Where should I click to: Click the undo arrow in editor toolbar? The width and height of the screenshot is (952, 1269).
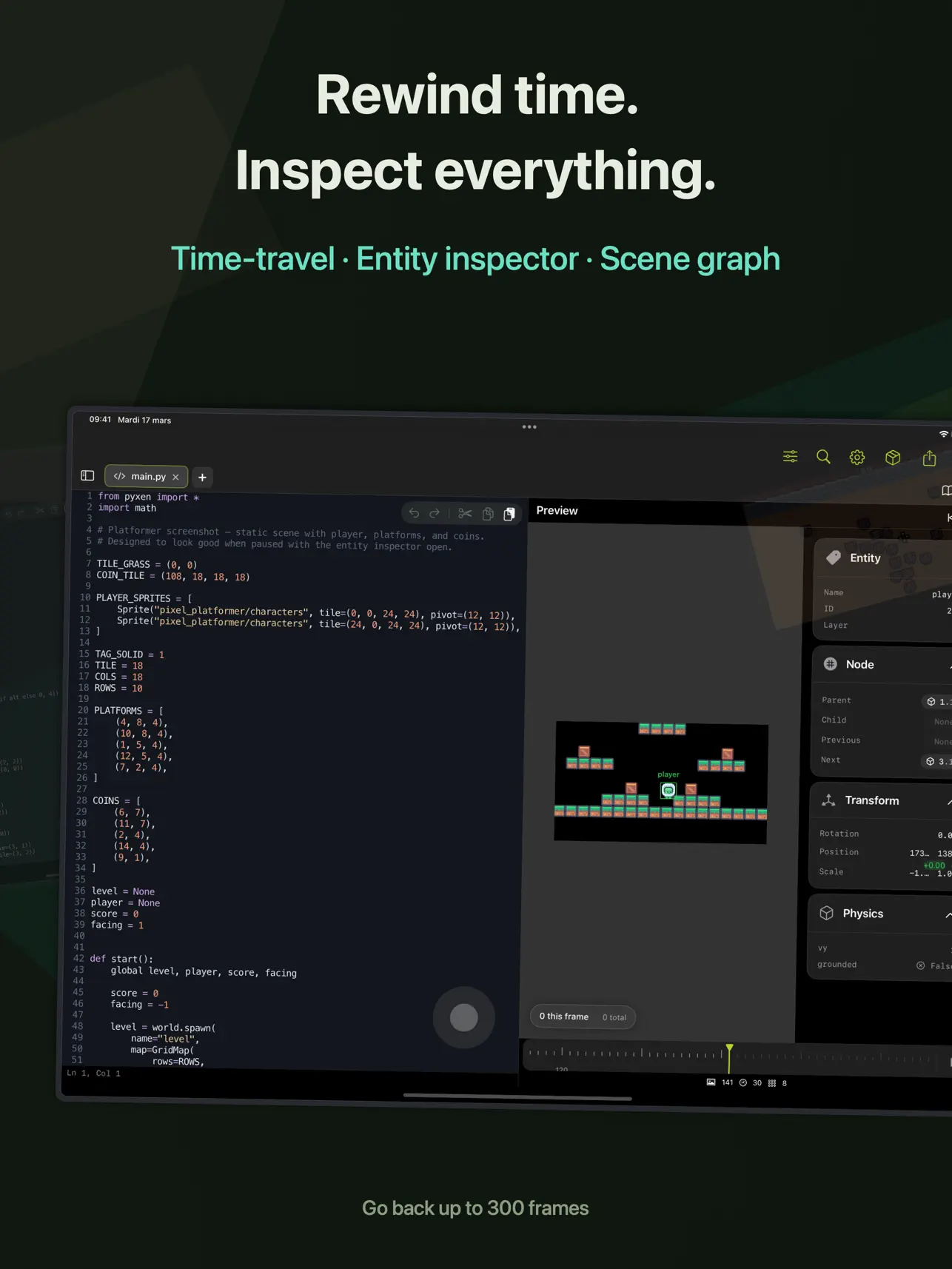pyautogui.click(x=414, y=513)
